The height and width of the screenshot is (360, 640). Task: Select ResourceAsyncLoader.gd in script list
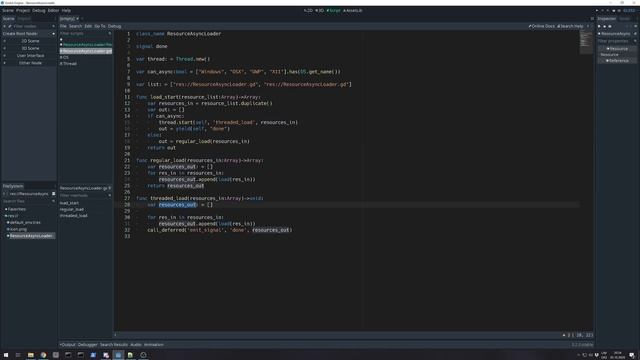[x=86, y=51]
